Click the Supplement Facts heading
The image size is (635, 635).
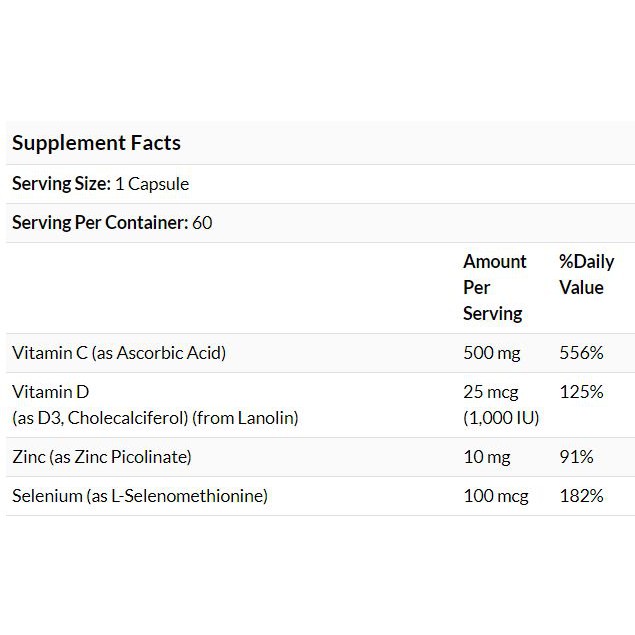coord(96,143)
